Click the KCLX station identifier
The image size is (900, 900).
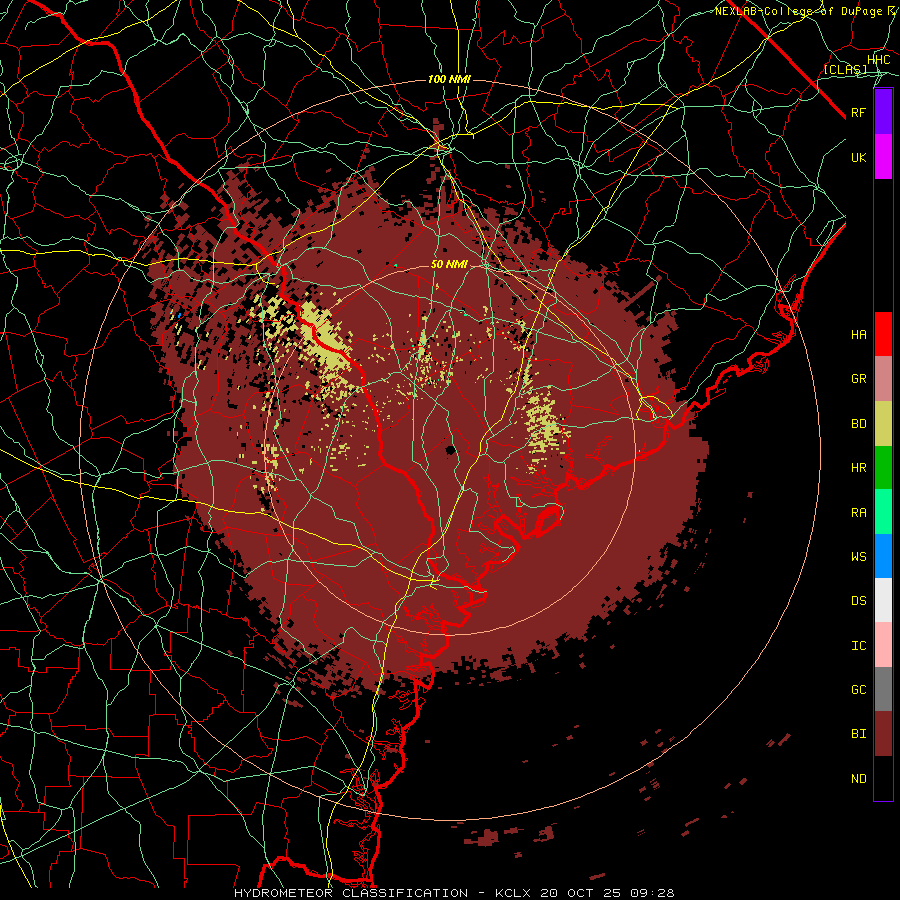pyautogui.click(x=513, y=893)
